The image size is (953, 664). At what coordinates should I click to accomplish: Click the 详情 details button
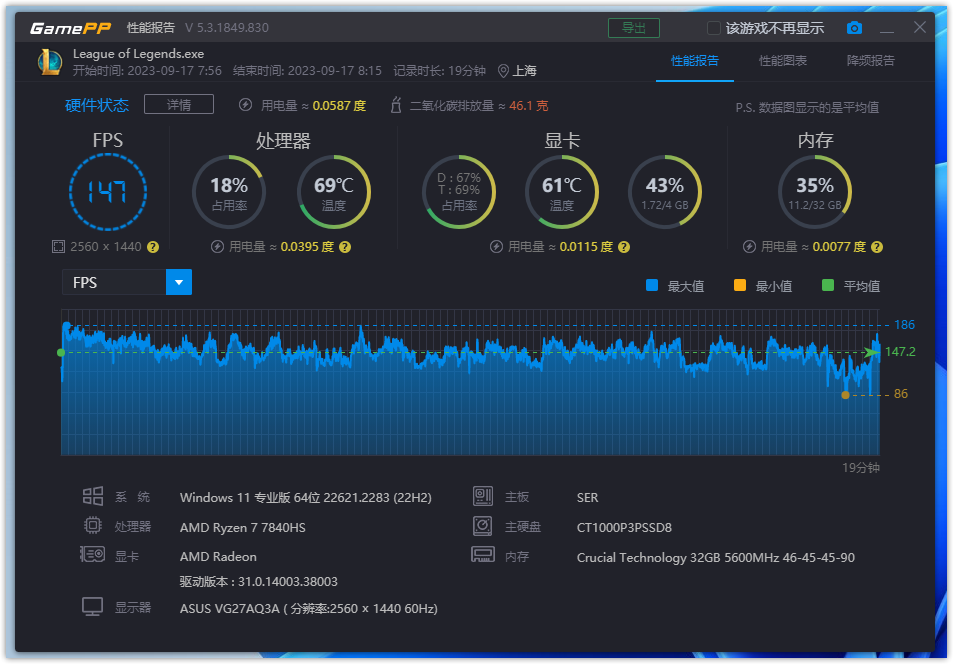[179, 105]
